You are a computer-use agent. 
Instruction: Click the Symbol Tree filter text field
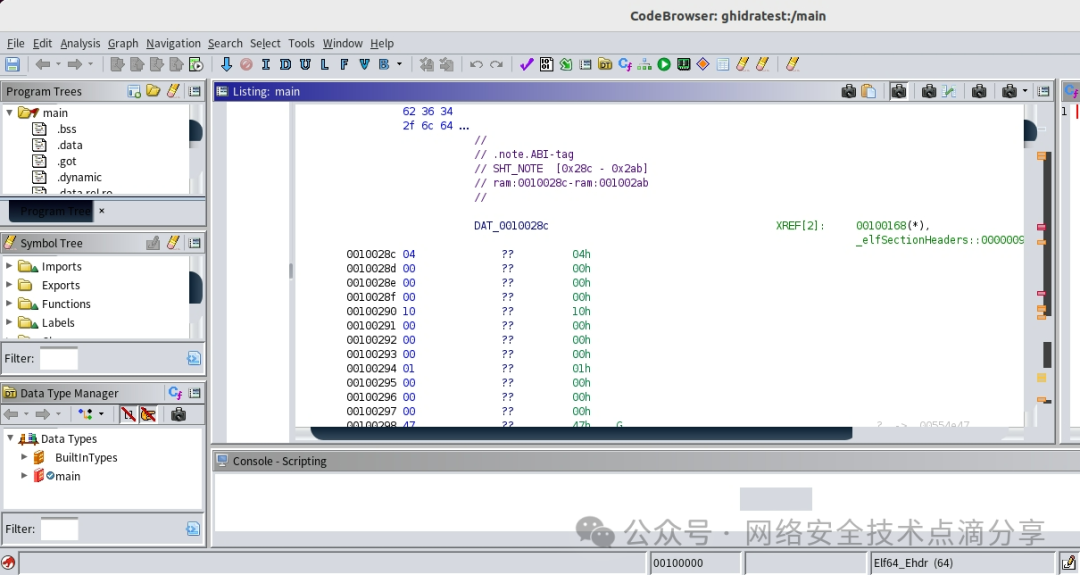click(x=59, y=358)
